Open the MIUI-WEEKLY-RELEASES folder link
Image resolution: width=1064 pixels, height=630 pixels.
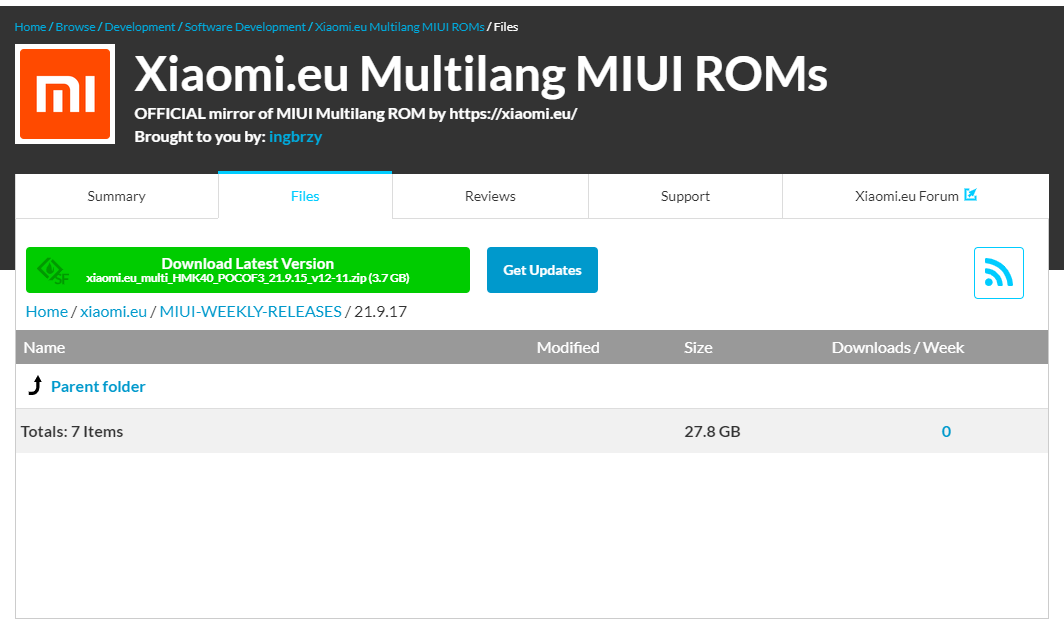(250, 312)
